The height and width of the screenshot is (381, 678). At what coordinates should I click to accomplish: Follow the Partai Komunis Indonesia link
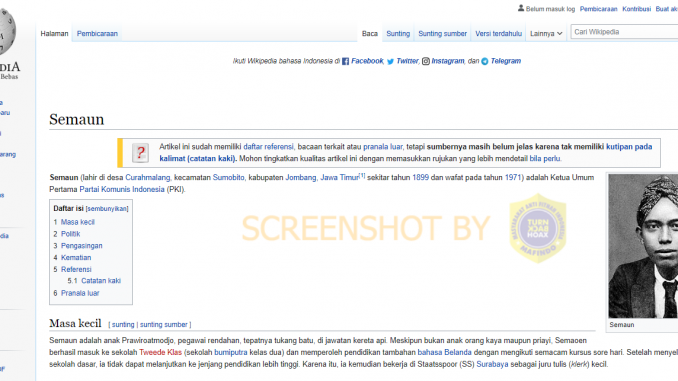[x=122, y=189]
